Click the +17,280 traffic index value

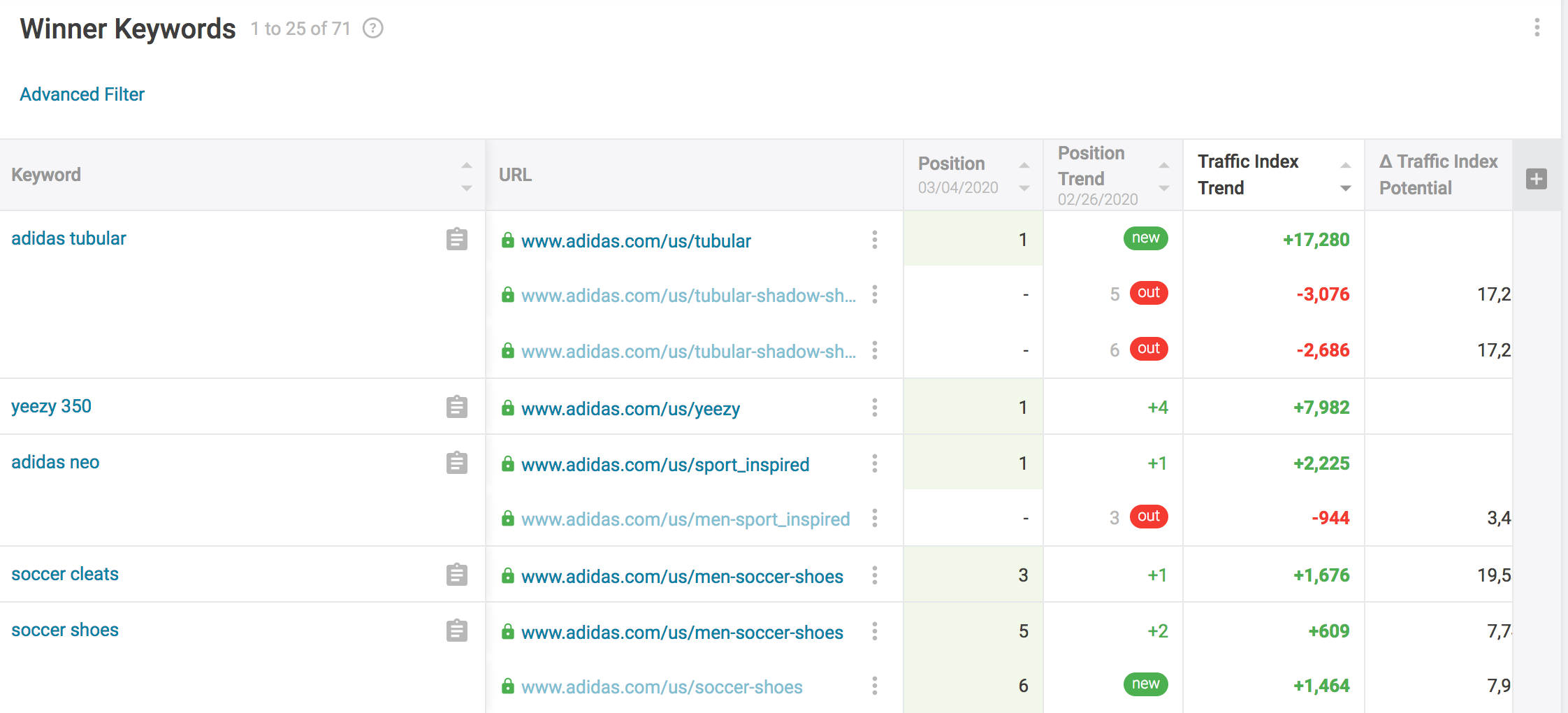tap(1316, 240)
